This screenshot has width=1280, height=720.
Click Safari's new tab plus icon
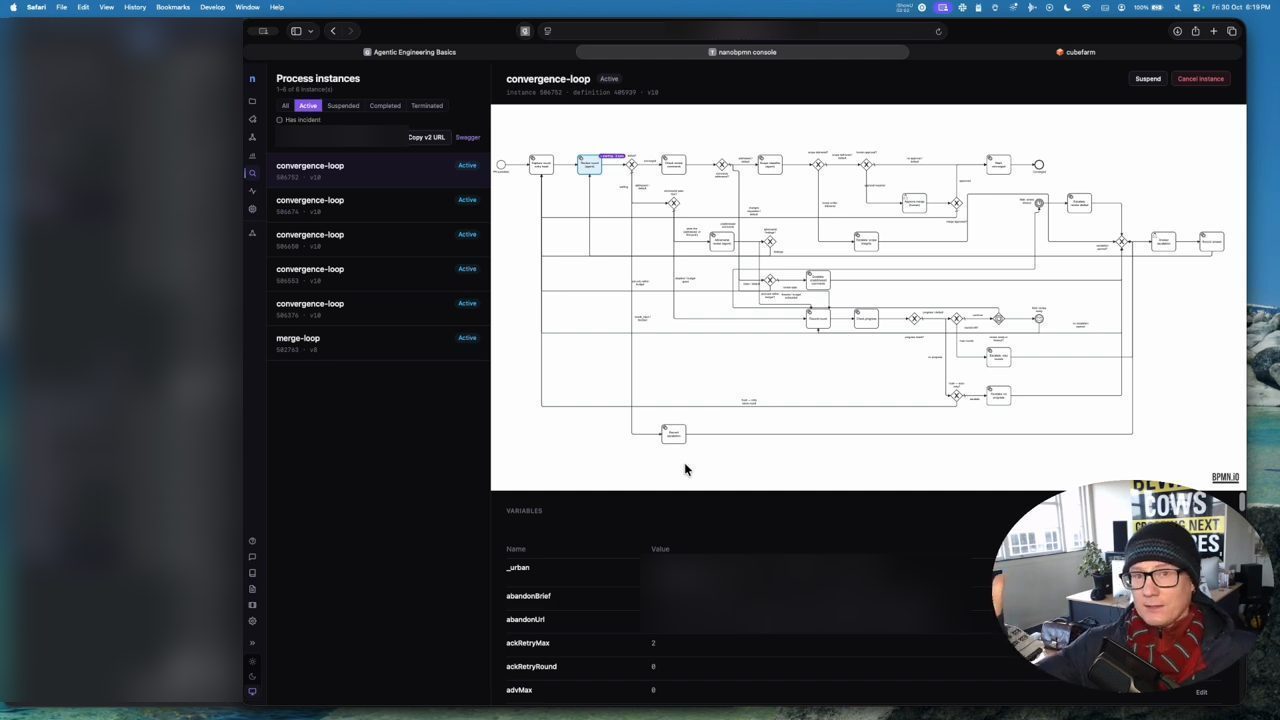[1213, 31]
